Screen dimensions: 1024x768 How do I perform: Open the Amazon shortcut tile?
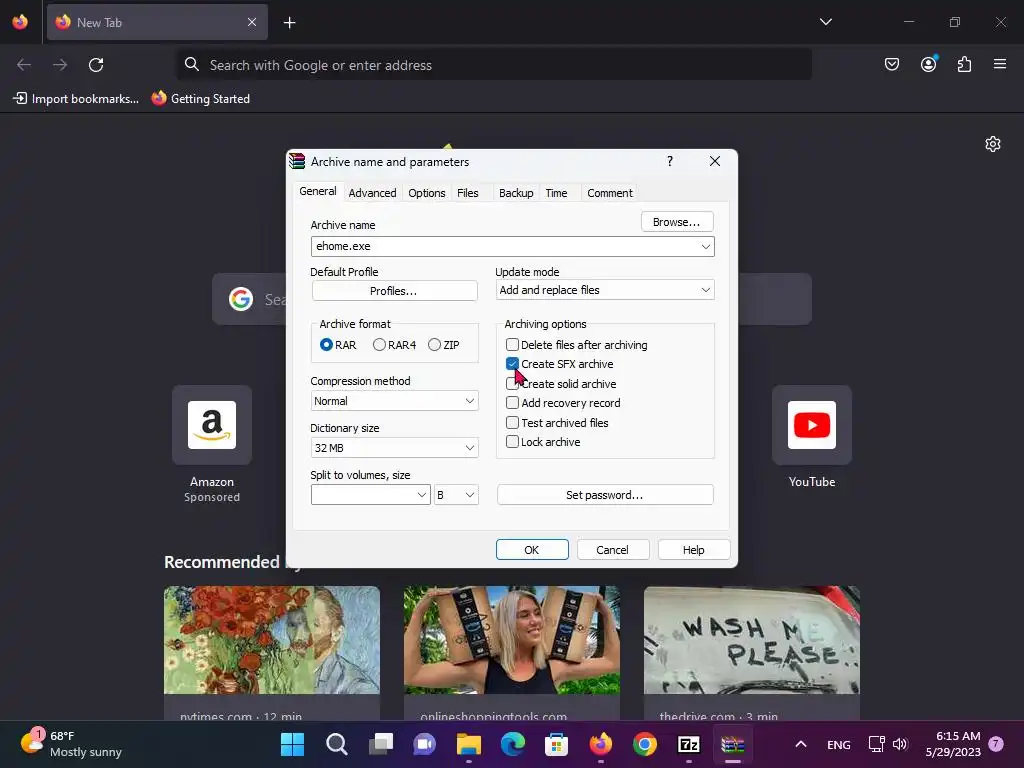tap(212, 425)
